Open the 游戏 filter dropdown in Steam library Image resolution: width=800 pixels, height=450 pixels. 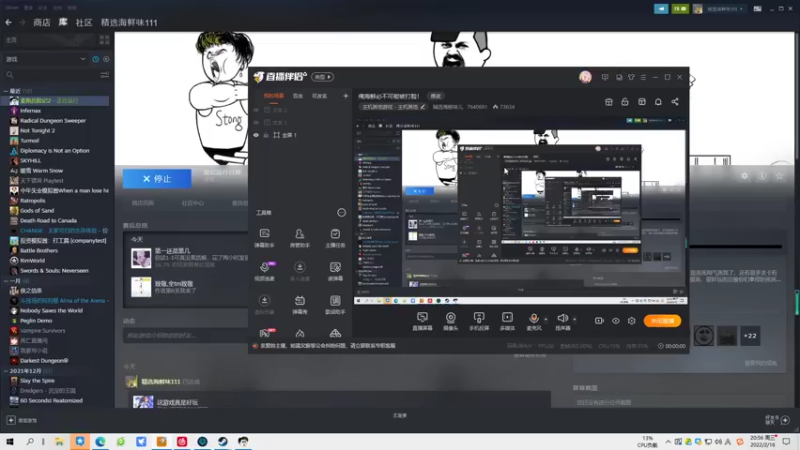pos(45,59)
